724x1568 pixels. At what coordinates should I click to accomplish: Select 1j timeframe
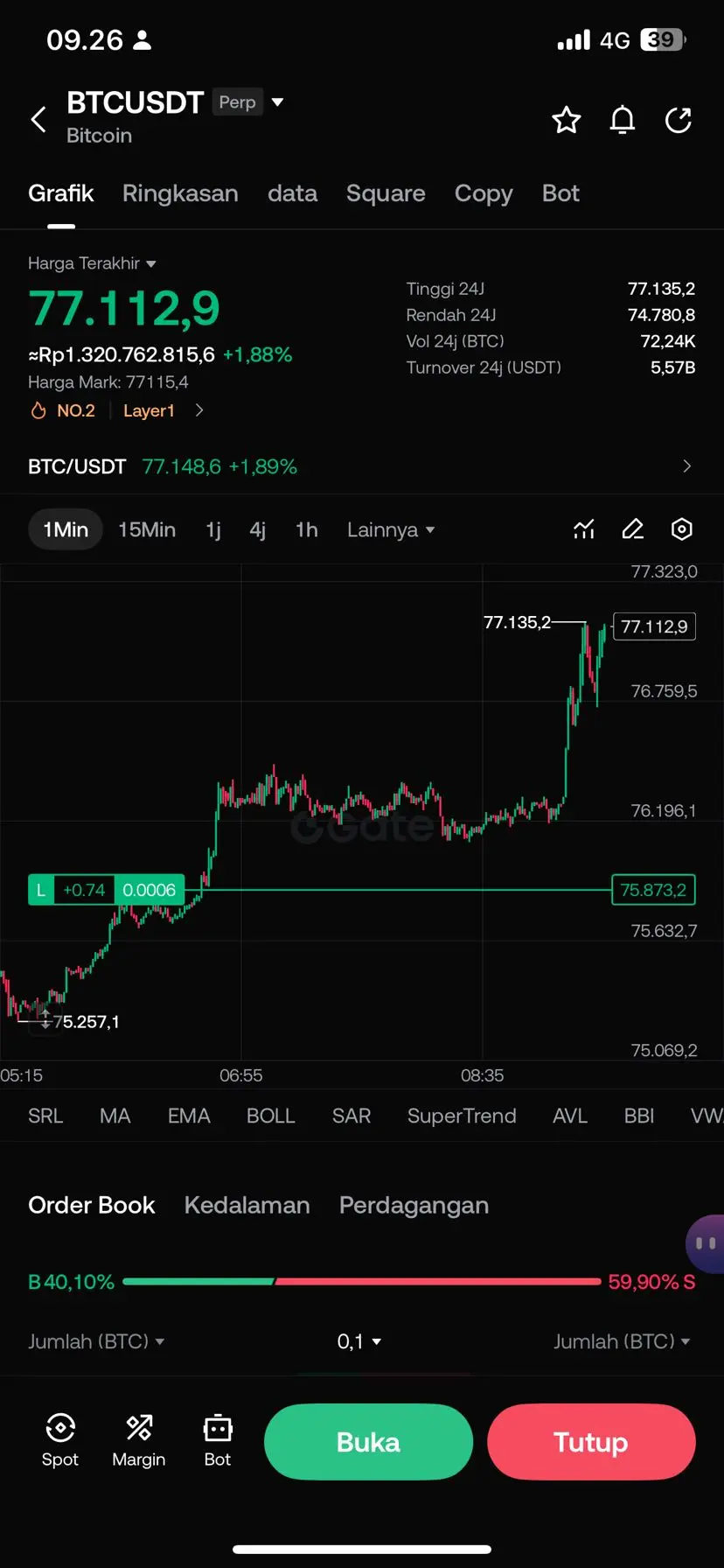point(212,529)
